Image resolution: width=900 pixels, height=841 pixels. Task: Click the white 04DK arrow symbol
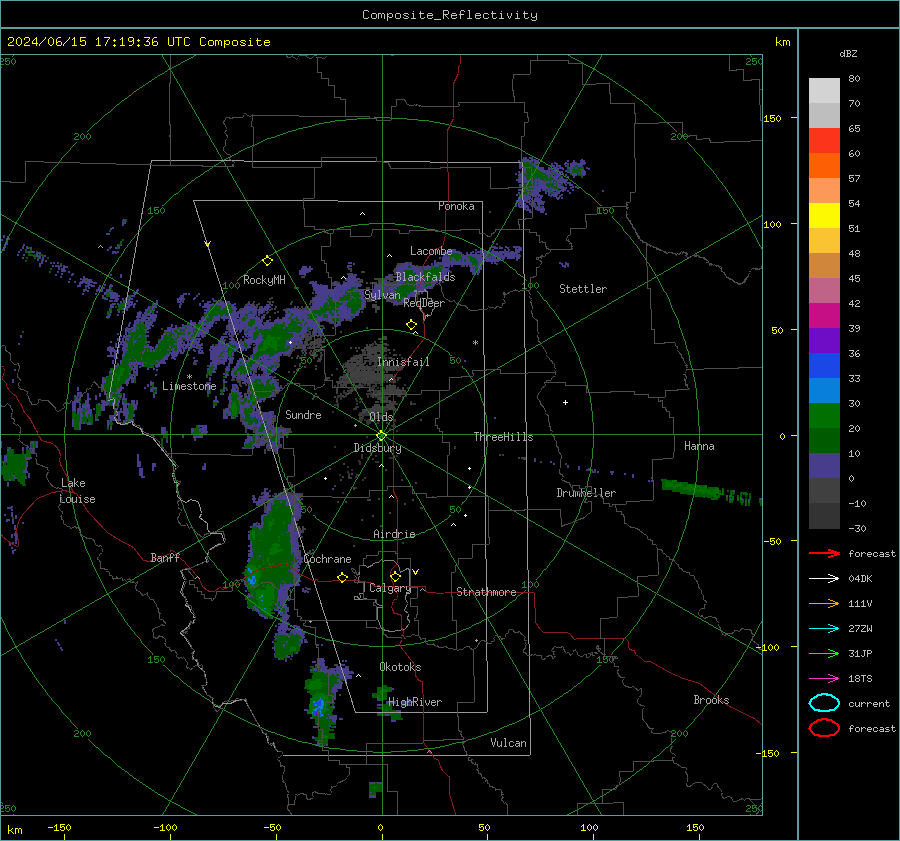tap(824, 578)
